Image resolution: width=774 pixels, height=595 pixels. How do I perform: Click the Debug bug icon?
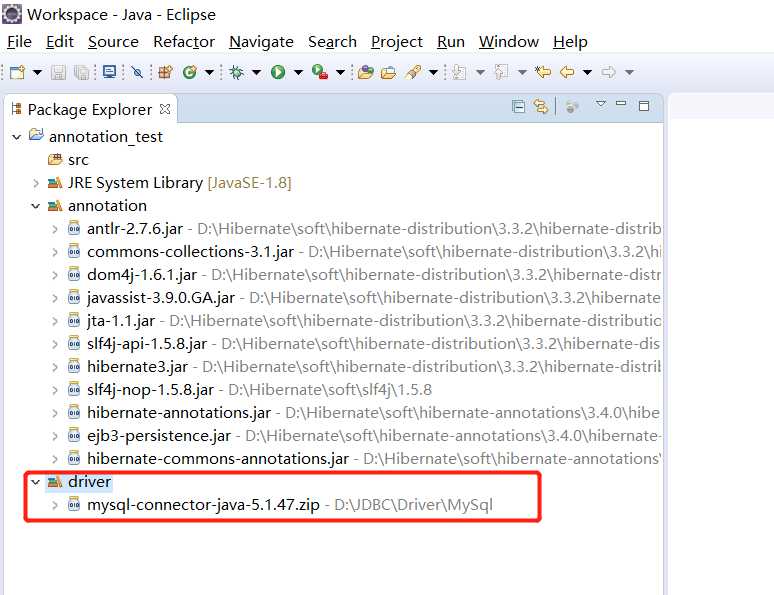pos(236,73)
